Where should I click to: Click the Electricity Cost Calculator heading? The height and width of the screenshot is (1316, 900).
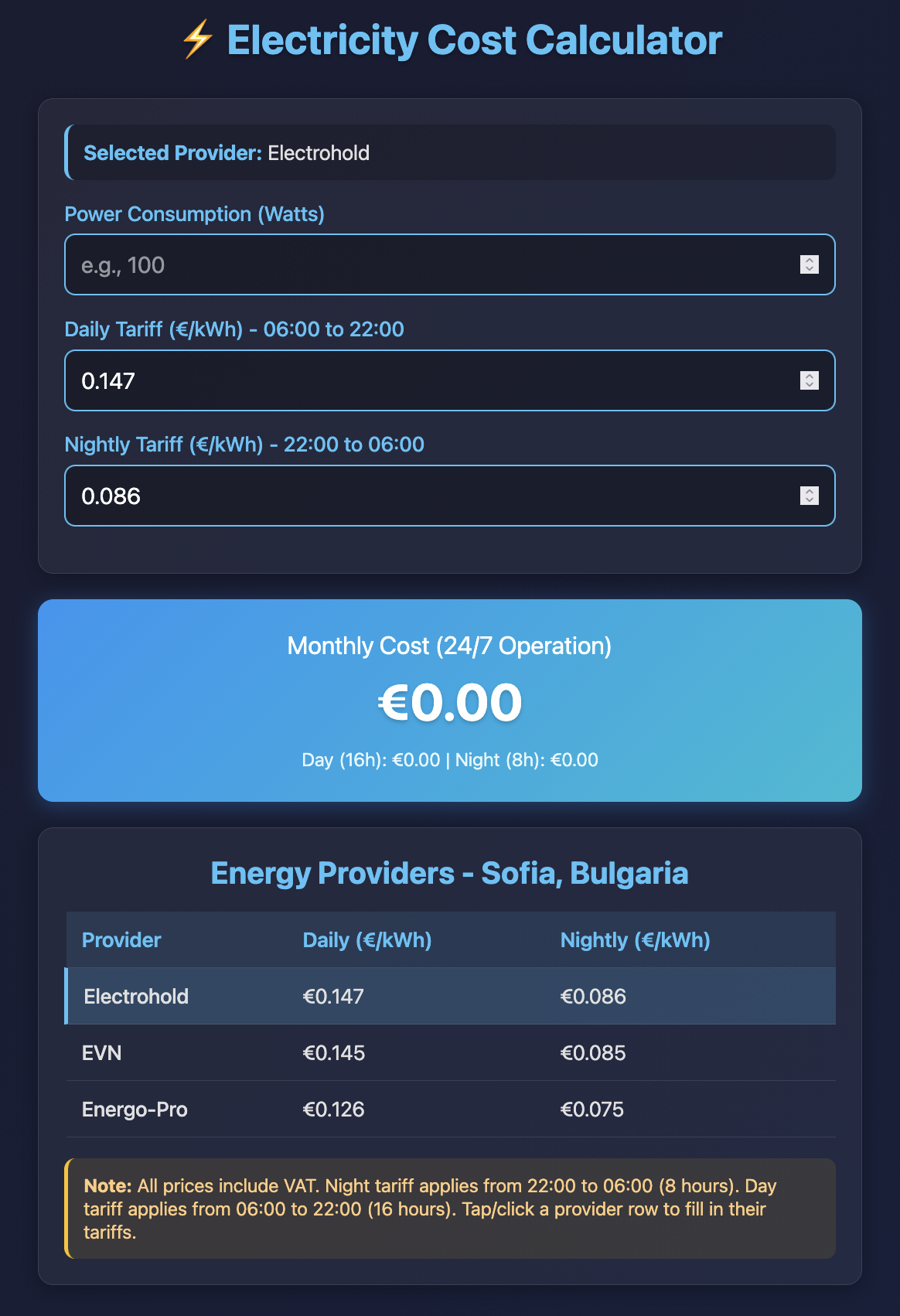pos(474,40)
